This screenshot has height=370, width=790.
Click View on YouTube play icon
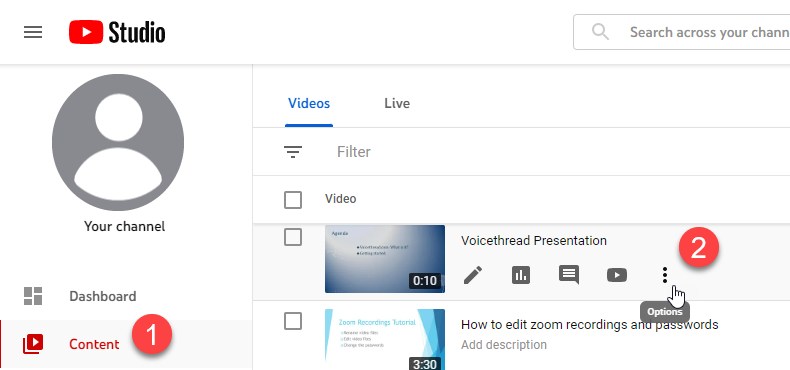click(617, 275)
